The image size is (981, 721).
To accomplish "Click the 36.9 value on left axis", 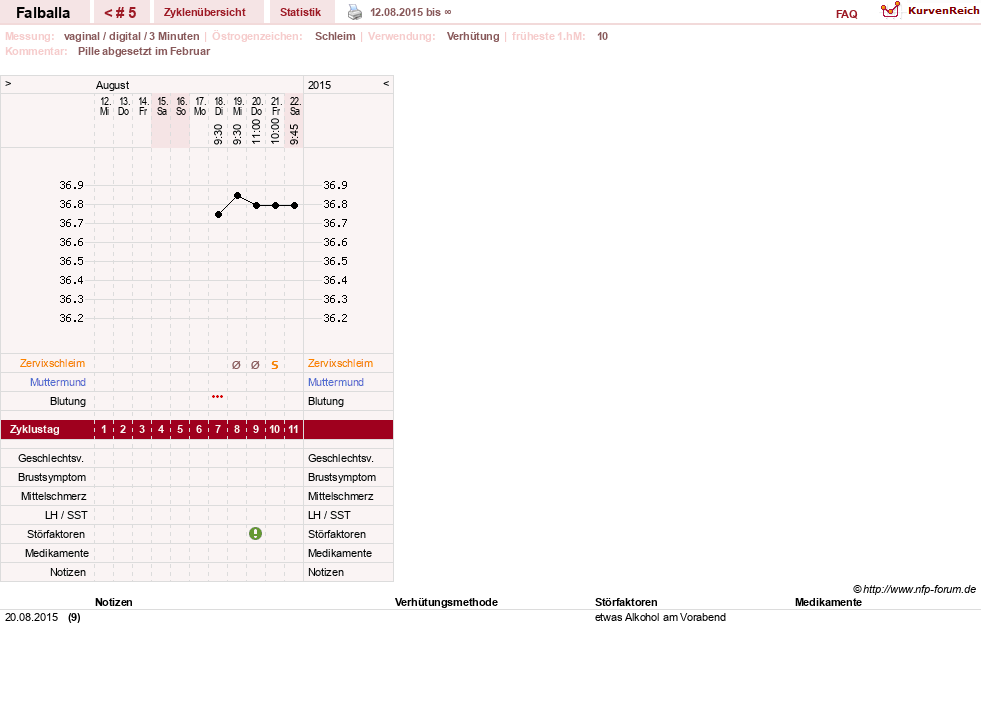I will coord(71,185).
